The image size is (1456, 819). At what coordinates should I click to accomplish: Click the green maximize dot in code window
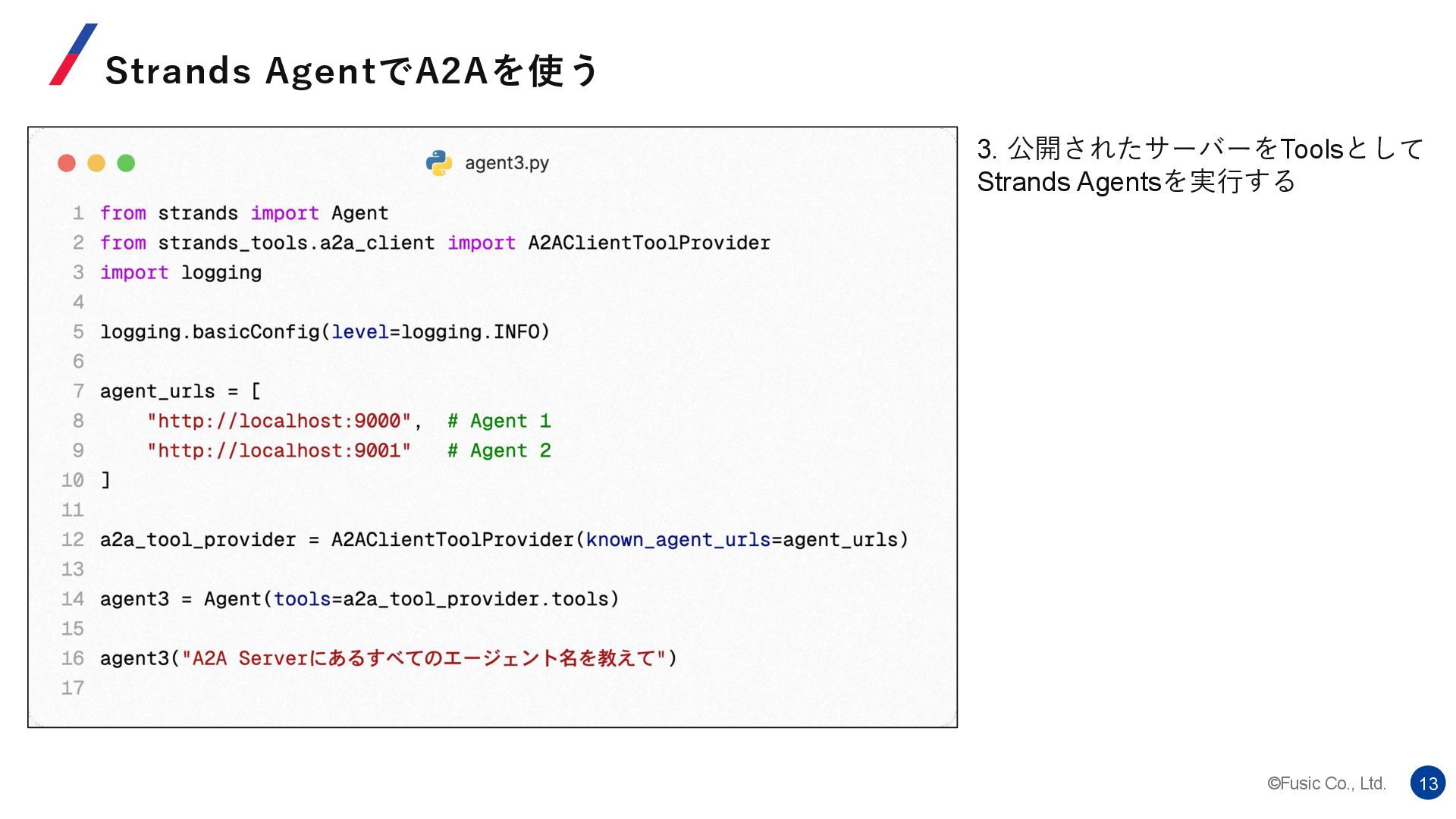[126, 163]
